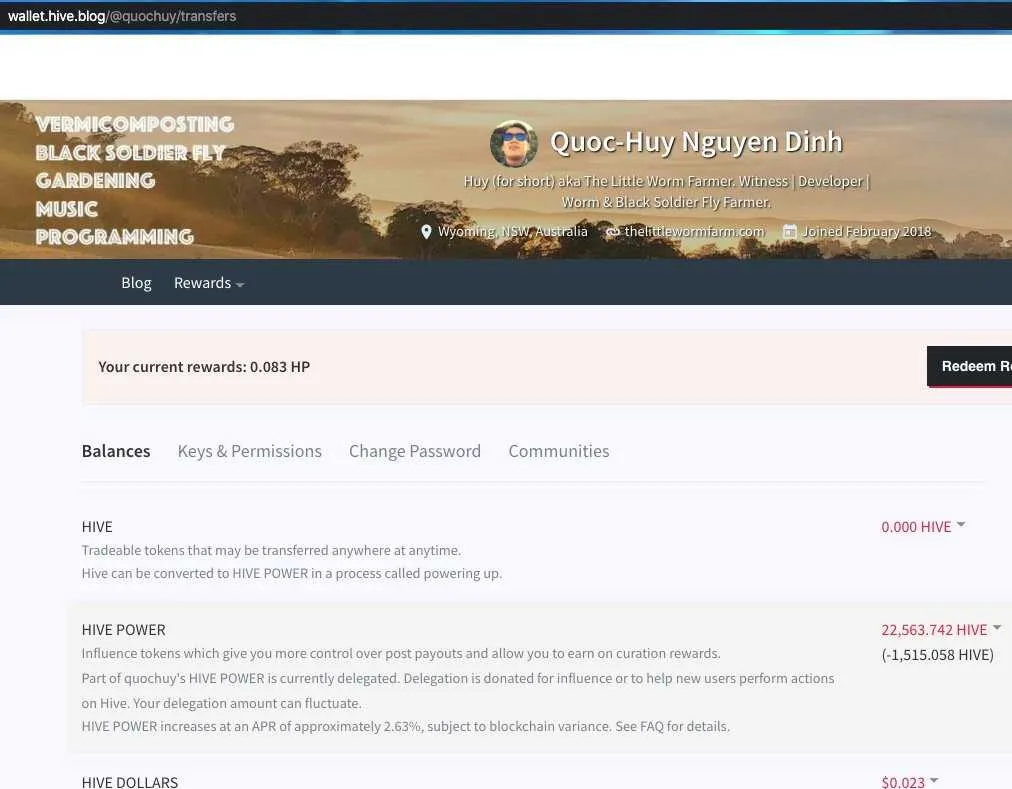The image size is (1012, 789).
Task: Click the 'APR of approximately 2.63%' line
Action: pyautogui.click(x=405, y=726)
